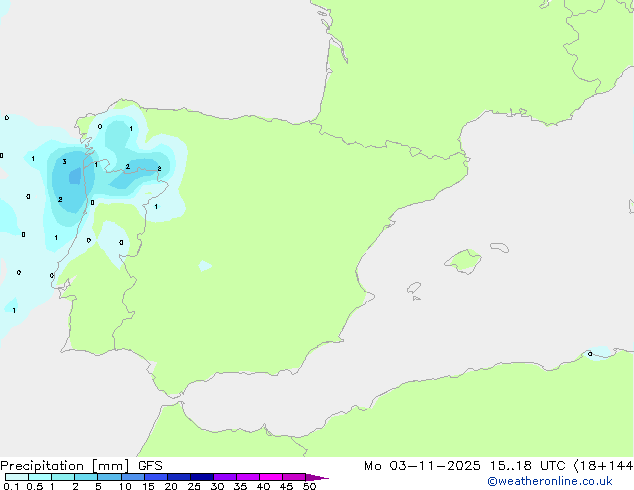The width and height of the screenshot is (634, 490).
Task: Click the 0.1–0.5 mm palest cyan legend swatch
Action: click(x=17, y=477)
